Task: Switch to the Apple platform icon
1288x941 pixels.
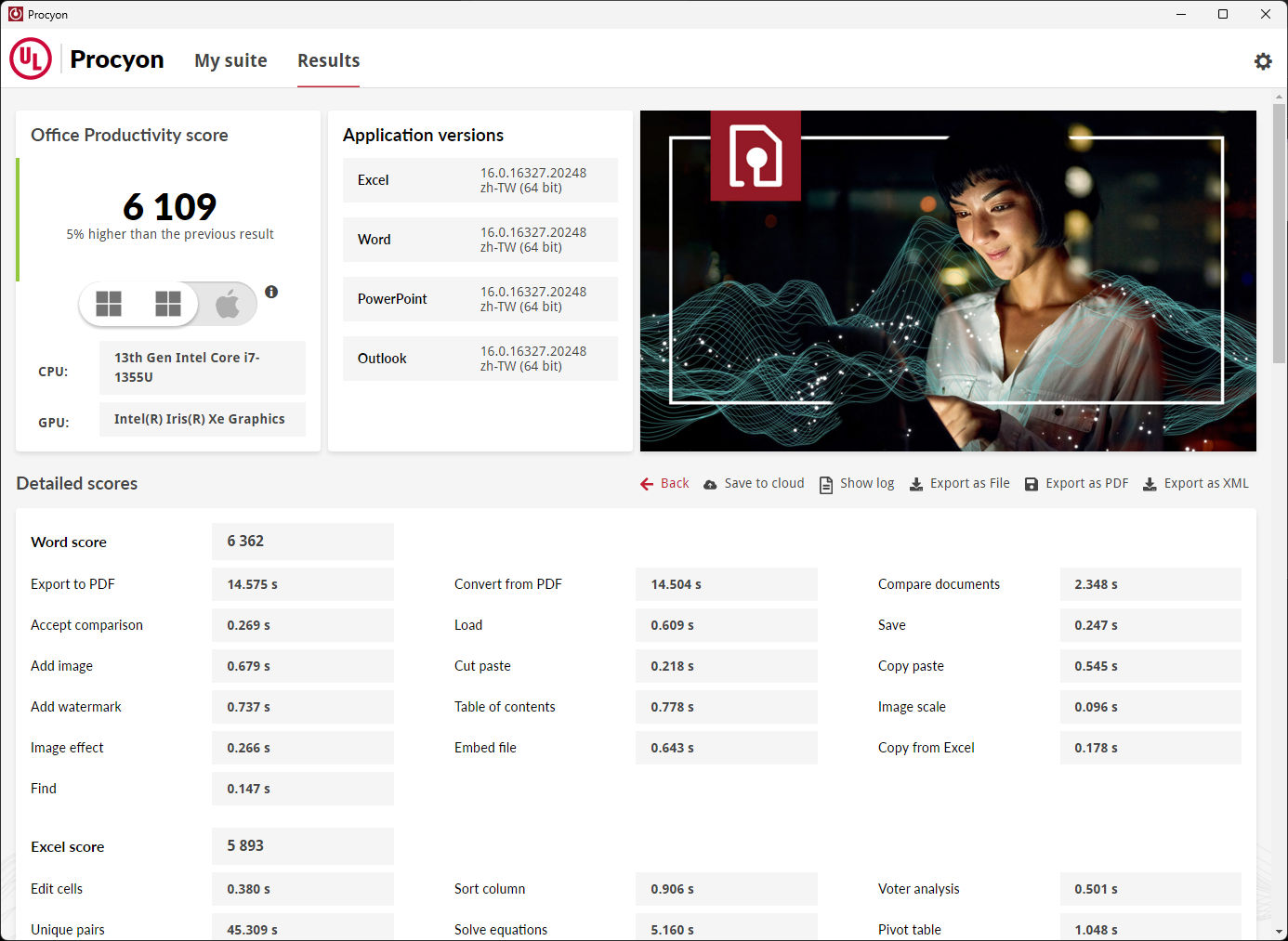Action: point(228,304)
